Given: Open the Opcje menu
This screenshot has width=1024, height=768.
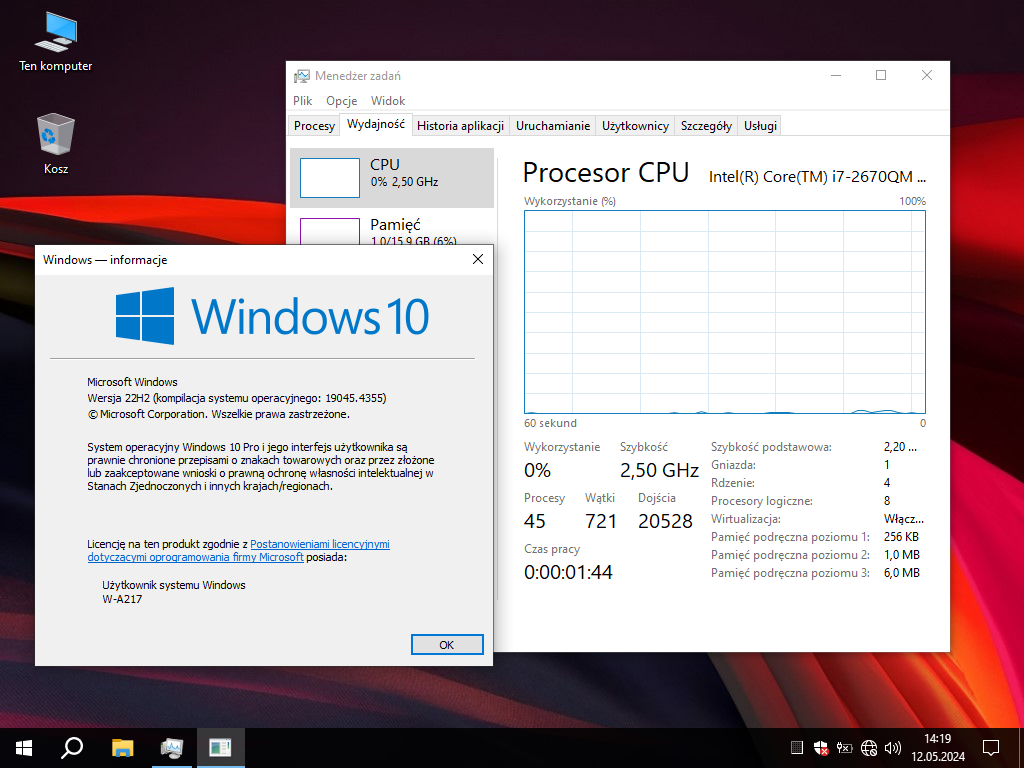Looking at the screenshot, I should [x=341, y=101].
